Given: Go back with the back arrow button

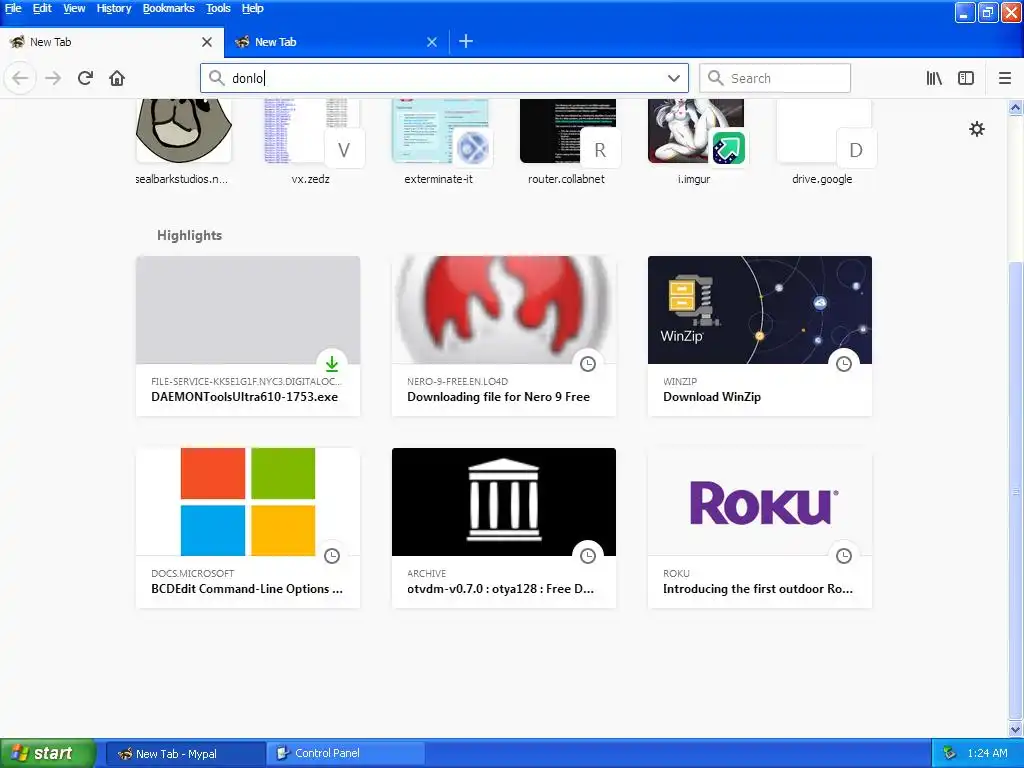Looking at the screenshot, I should click(x=20, y=78).
